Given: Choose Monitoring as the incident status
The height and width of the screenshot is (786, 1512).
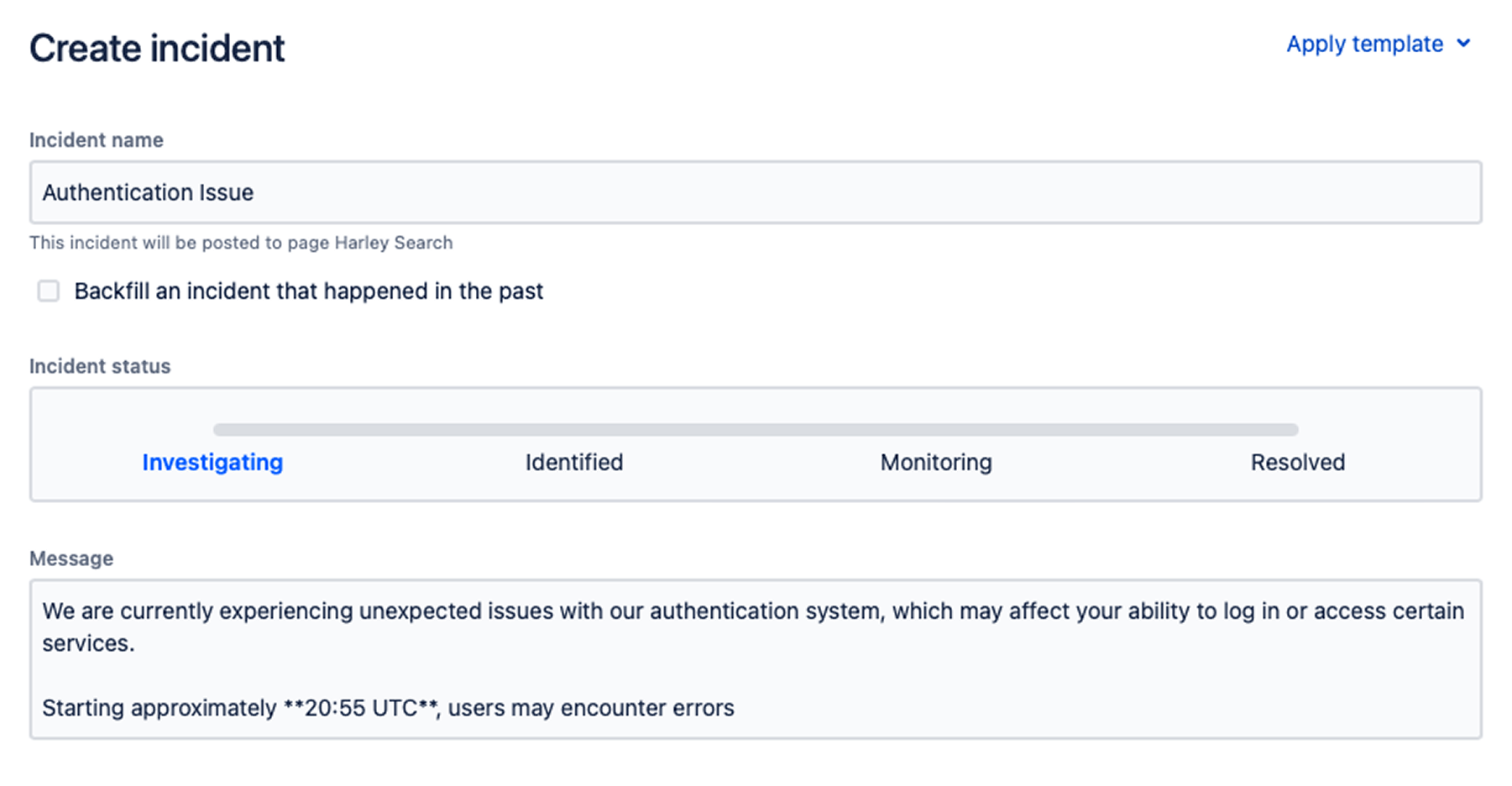Looking at the screenshot, I should (935, 462).
